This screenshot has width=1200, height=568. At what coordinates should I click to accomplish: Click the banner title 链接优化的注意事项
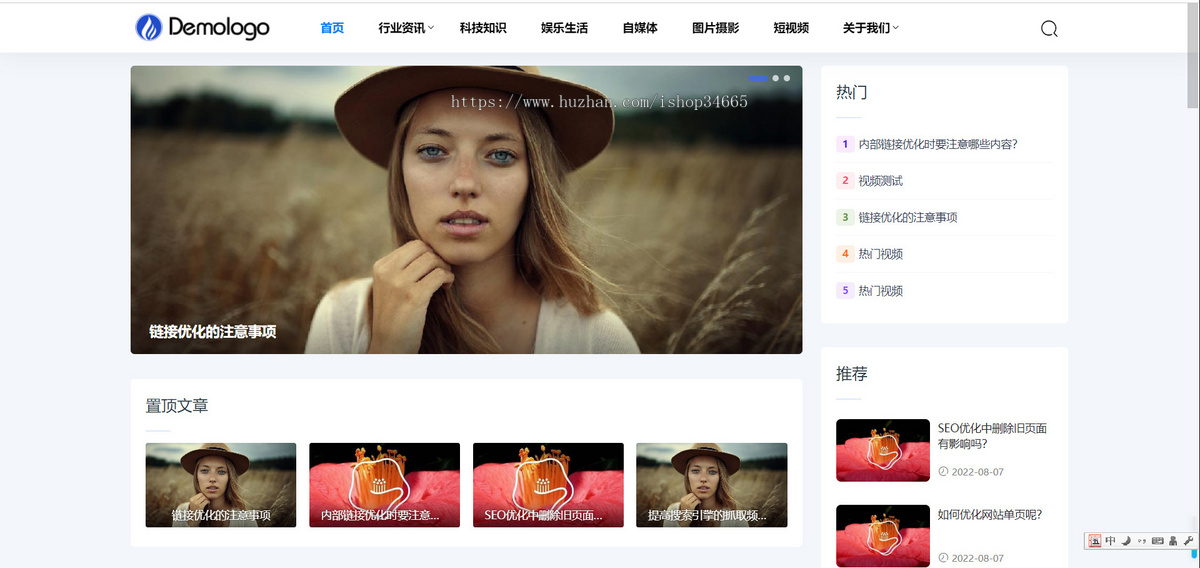pyautogui.click(x=213, y=332)
